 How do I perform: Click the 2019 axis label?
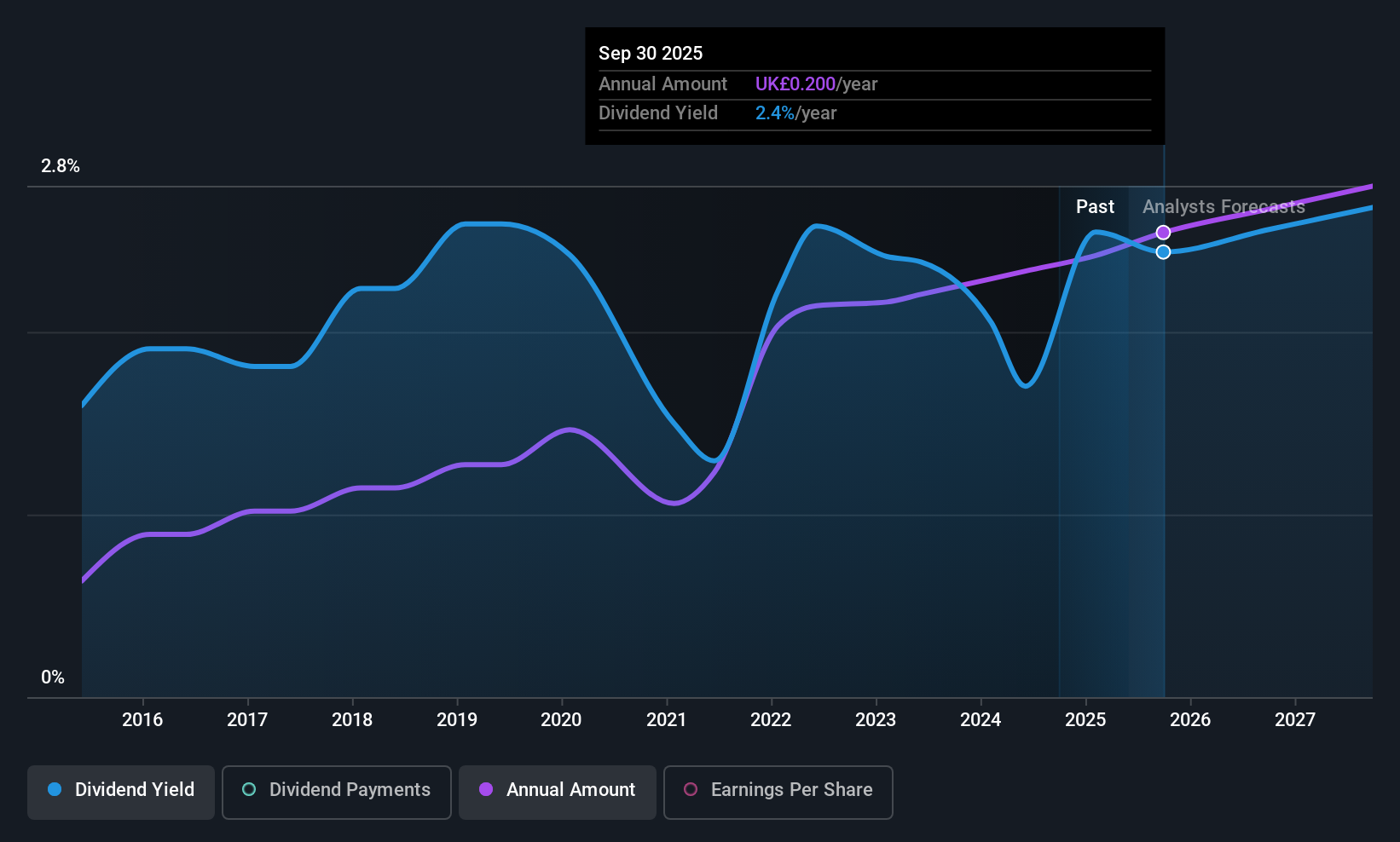pyautogui.click(x=457, y=719)
